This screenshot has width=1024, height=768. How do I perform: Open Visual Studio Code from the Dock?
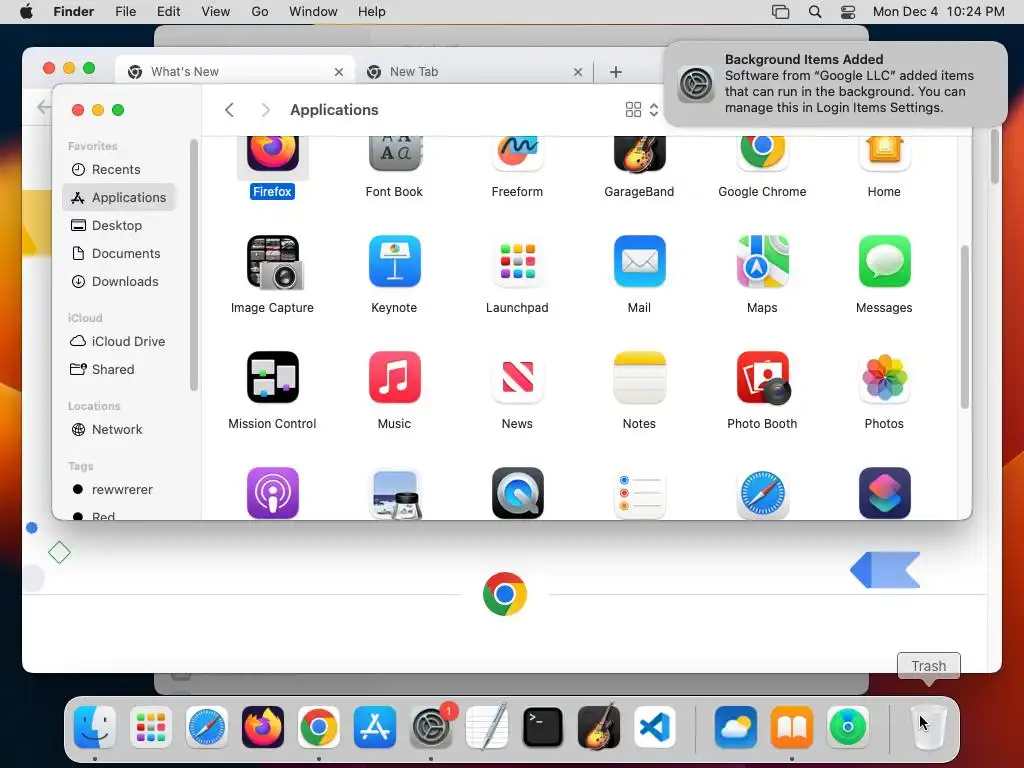[x=655, y=727]
